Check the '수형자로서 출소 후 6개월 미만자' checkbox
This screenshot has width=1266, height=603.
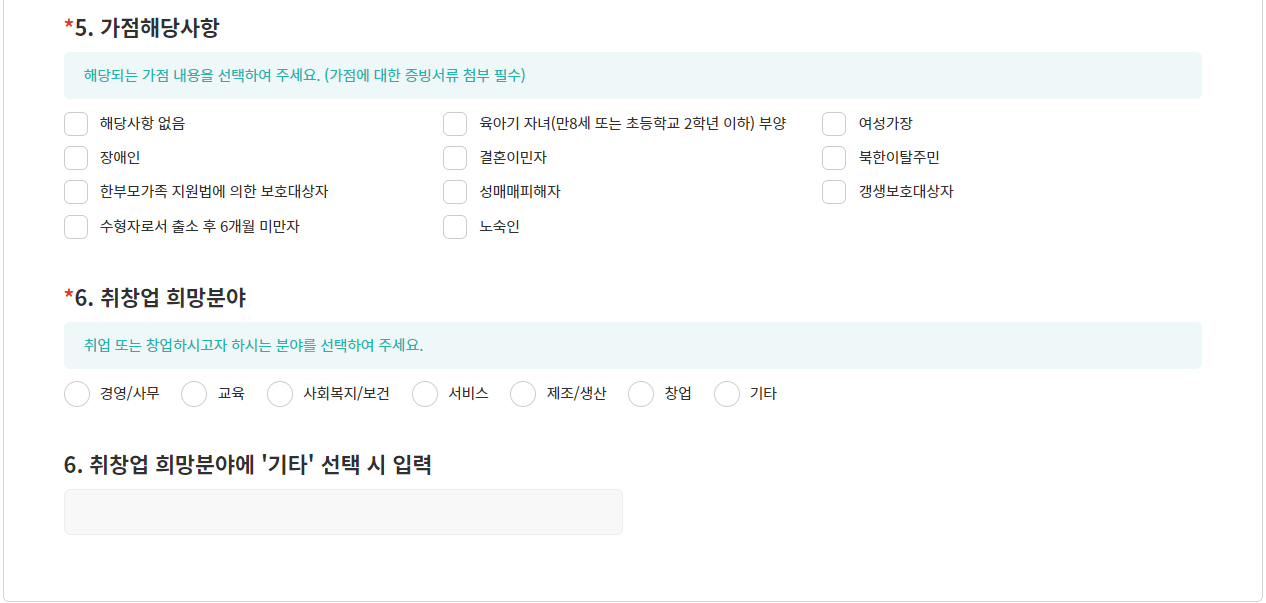(x=76, y=227)
